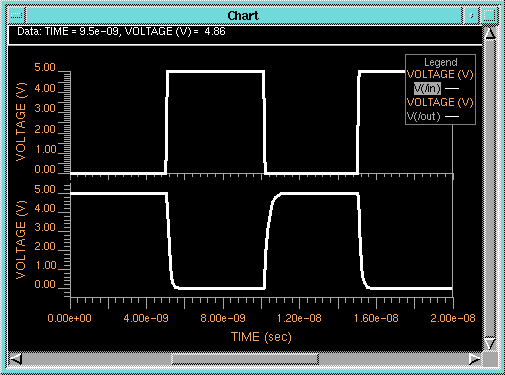Viewport: 505px width, 375px height.
Task: Click the maximize square button in title bar
Action: (x=489, y=15)
